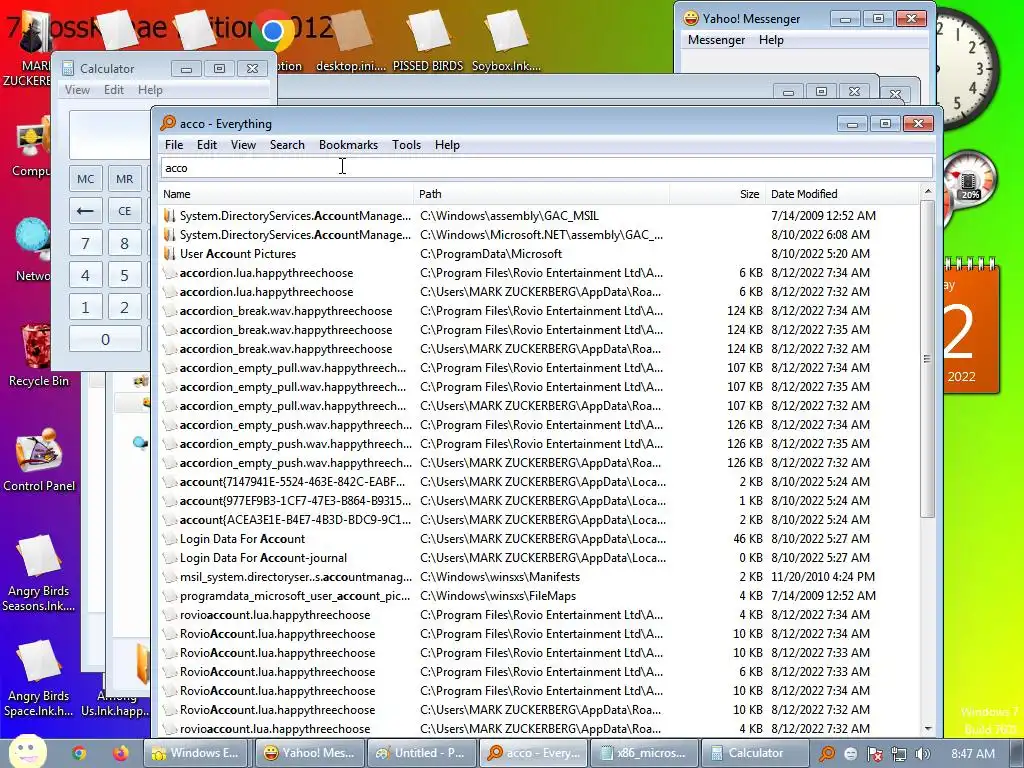This screenshot has height=768, width=1024.
Task: Click the Calculator title bar icon
Action: (x=68, y=68)
